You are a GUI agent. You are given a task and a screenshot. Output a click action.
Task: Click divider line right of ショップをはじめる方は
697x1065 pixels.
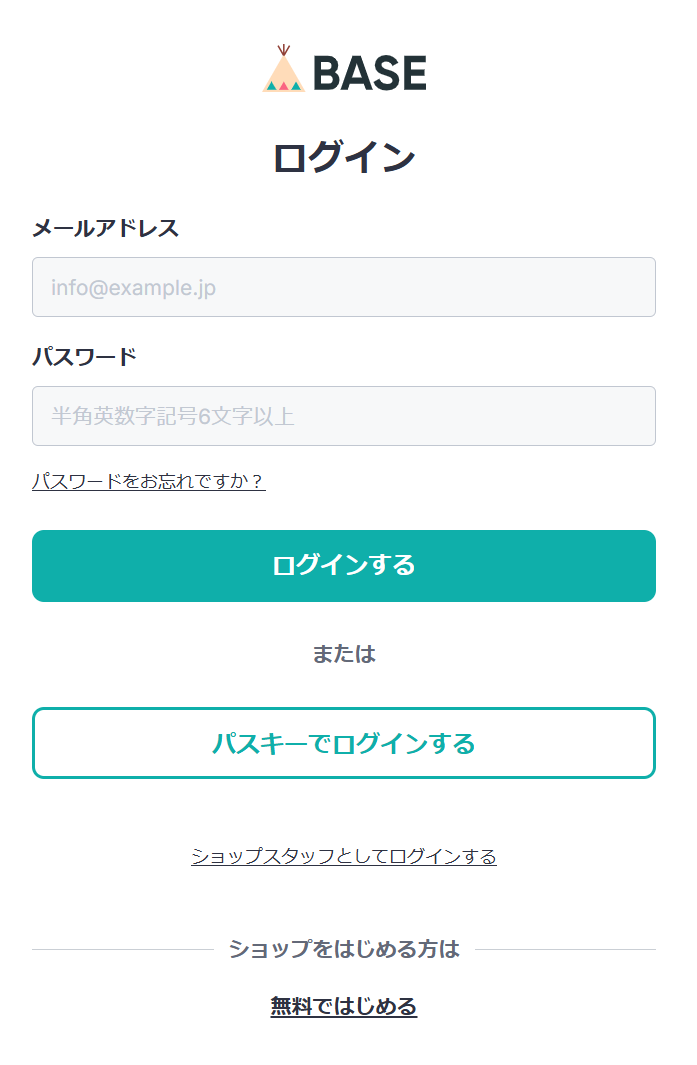coord(565,949)
